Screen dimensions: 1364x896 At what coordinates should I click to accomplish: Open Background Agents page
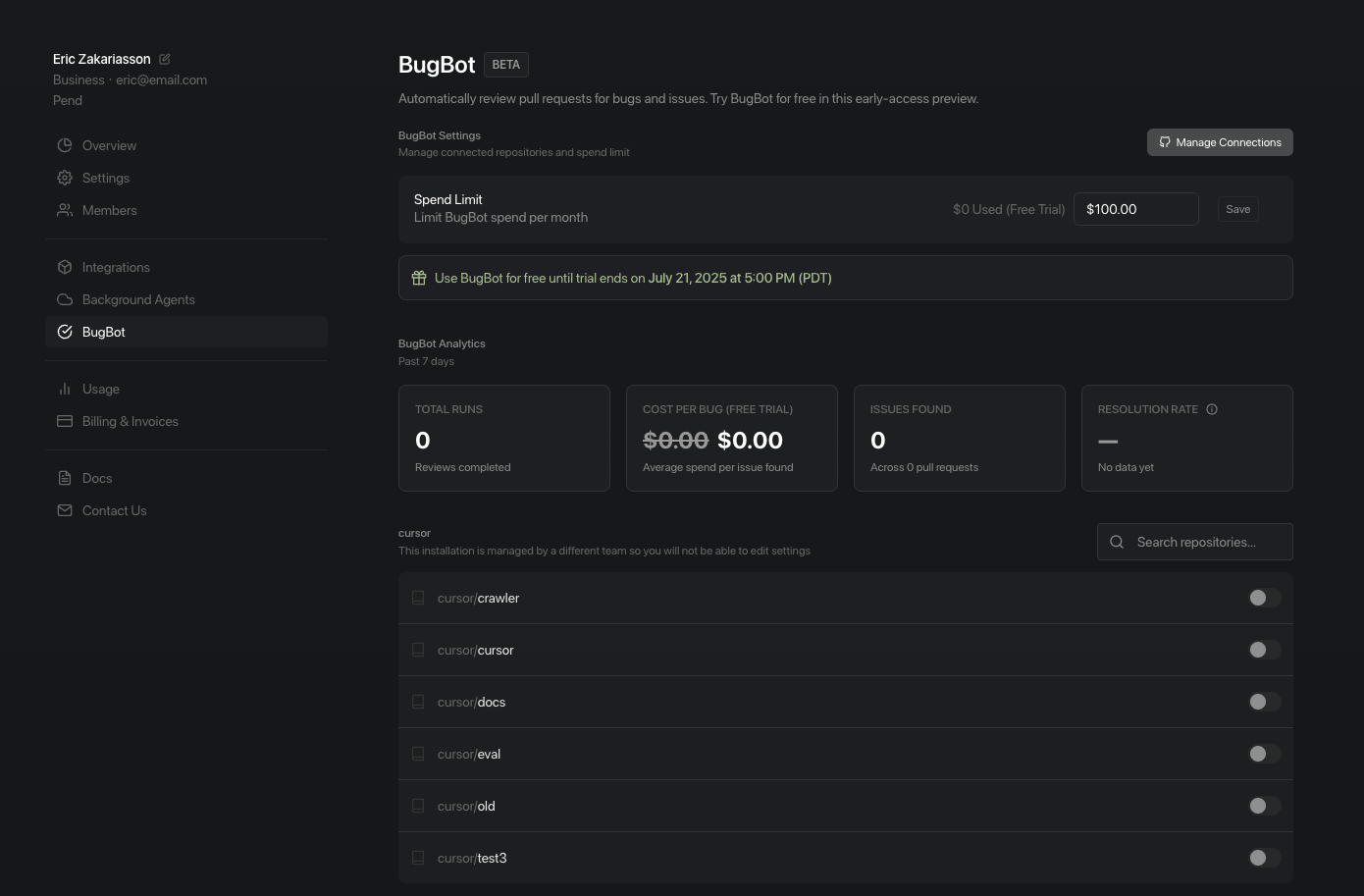tap(186, 299)
